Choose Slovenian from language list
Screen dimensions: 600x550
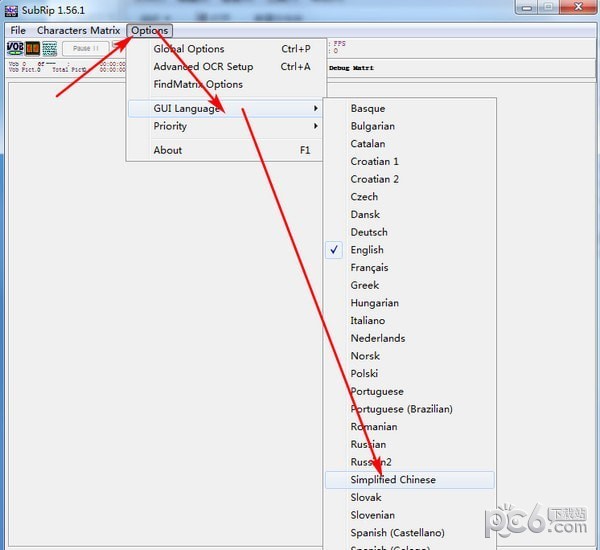click(409, 515)
